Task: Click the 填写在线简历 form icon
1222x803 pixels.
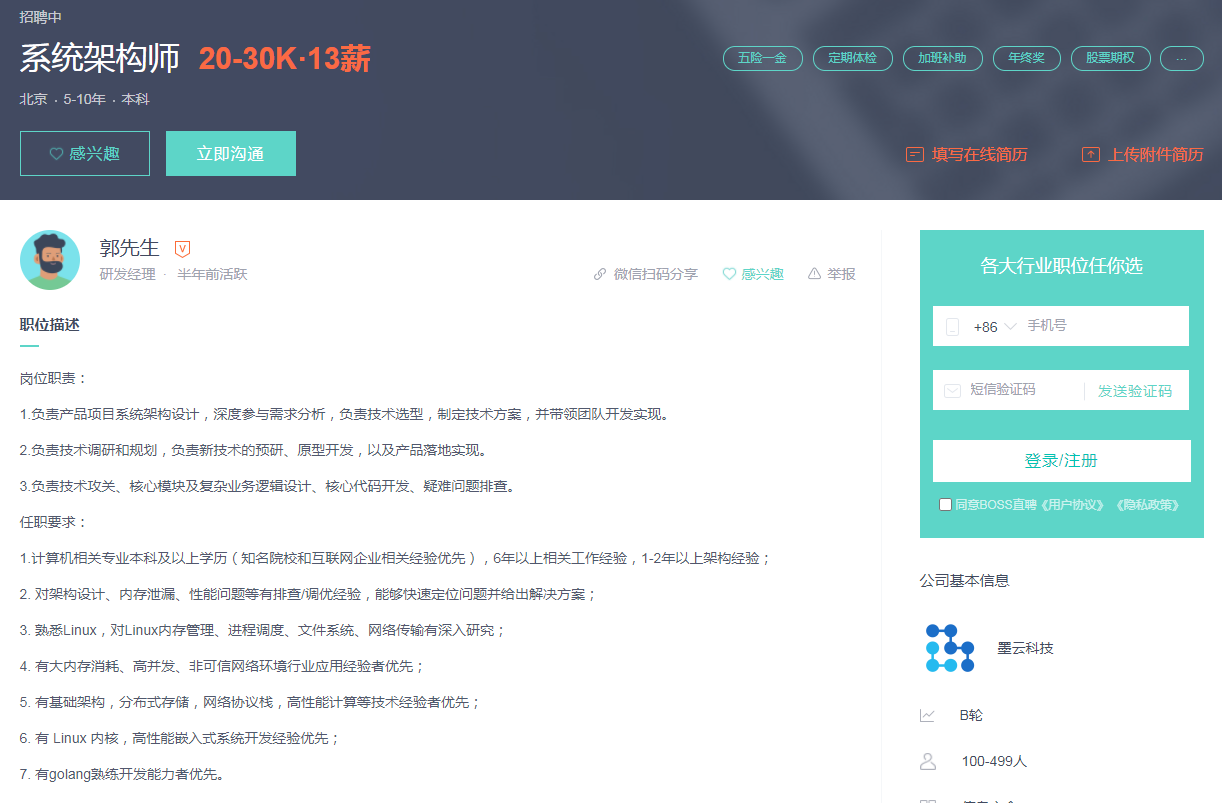Action: pos(914,155)
